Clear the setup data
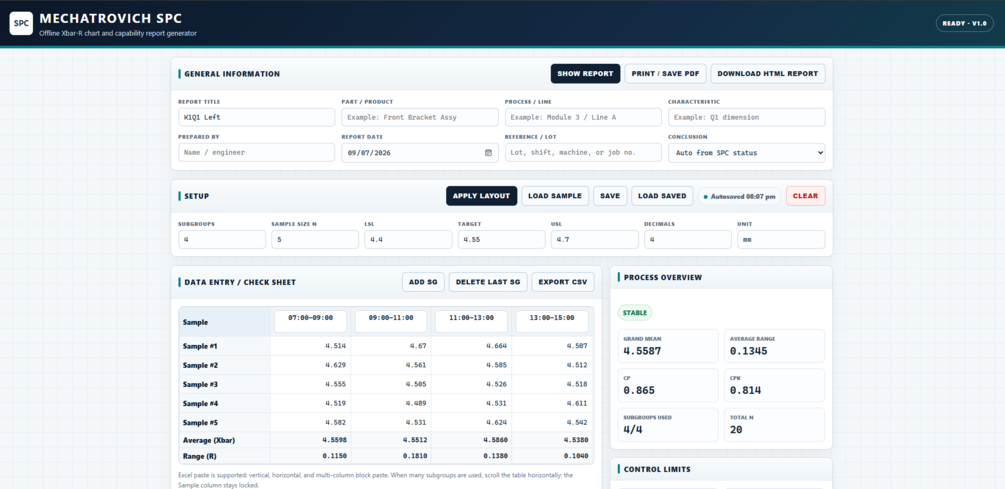1005x489 pixels. [806, 196]
